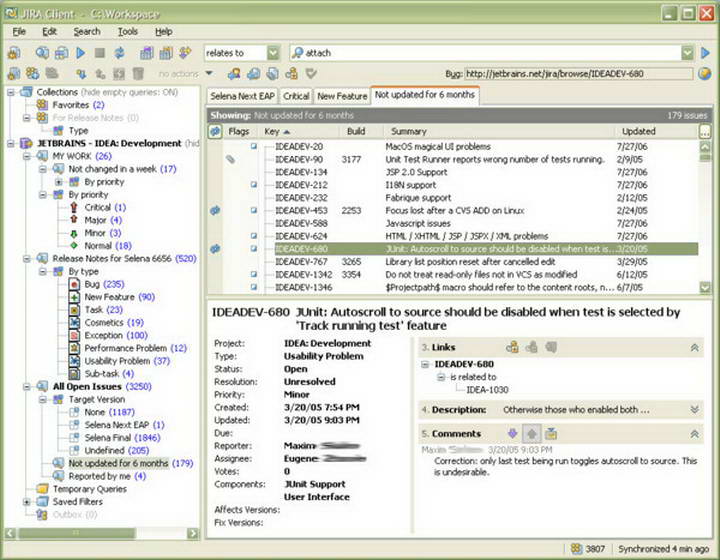Select the Critical (1) priority query
This screenshot has width=720, height=560.
[x=105, y=207]
